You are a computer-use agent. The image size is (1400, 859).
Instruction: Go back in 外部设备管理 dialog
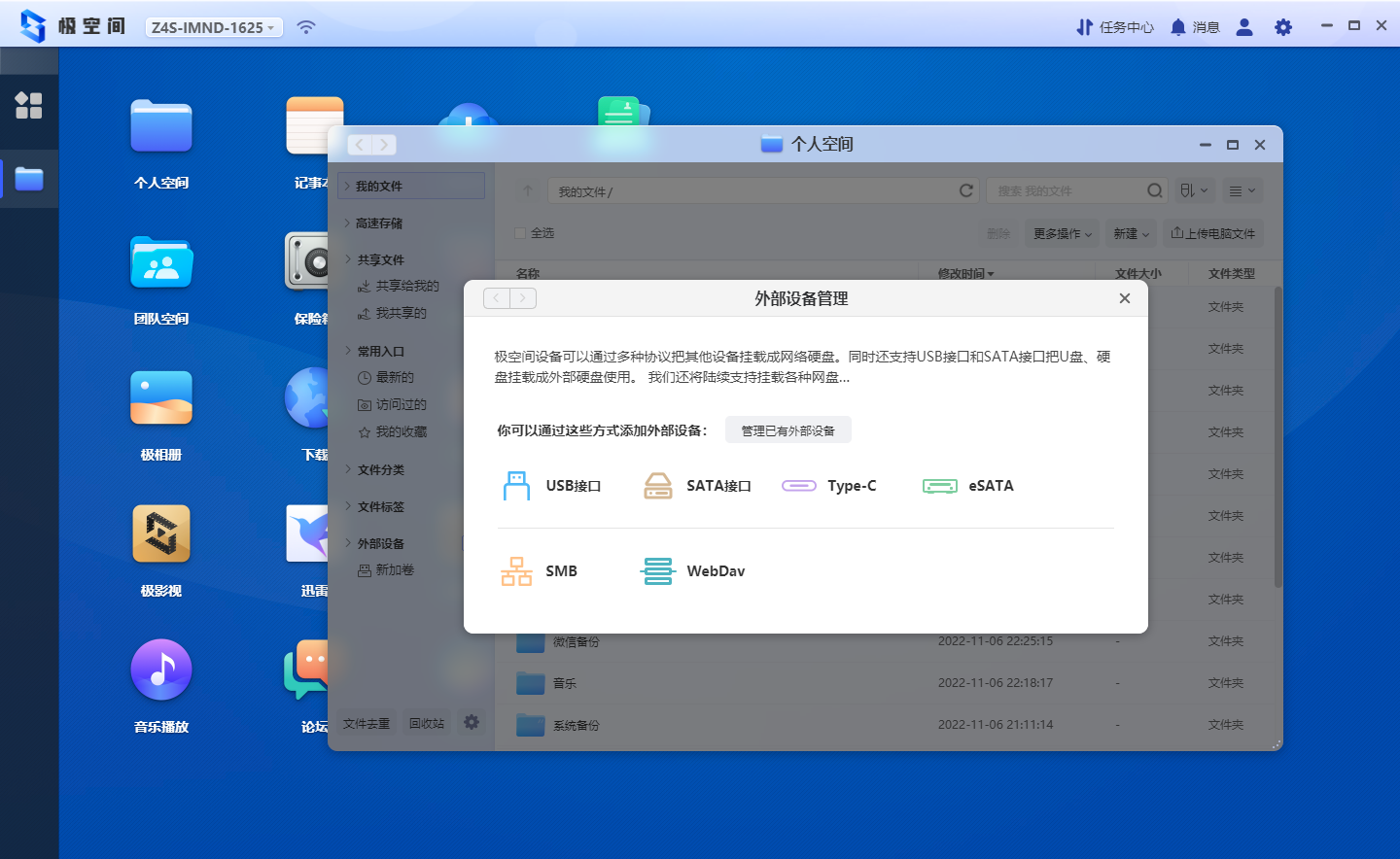[497, 298]
